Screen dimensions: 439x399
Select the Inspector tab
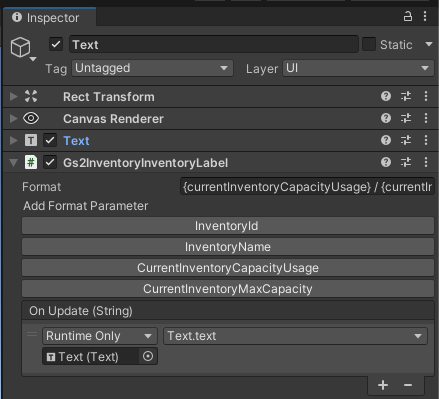pos(49,17)
